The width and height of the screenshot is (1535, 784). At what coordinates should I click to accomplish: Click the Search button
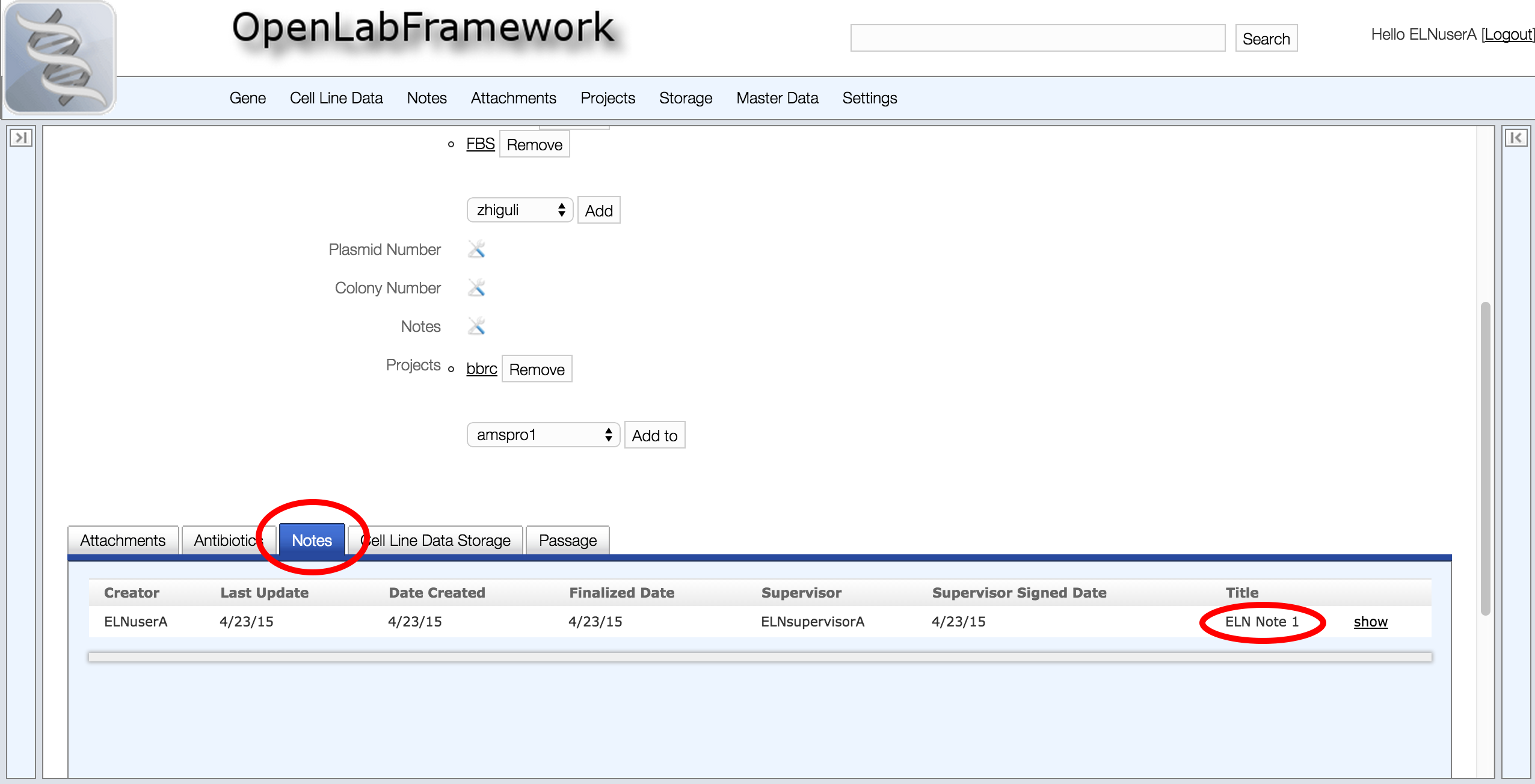point(1266,39)
